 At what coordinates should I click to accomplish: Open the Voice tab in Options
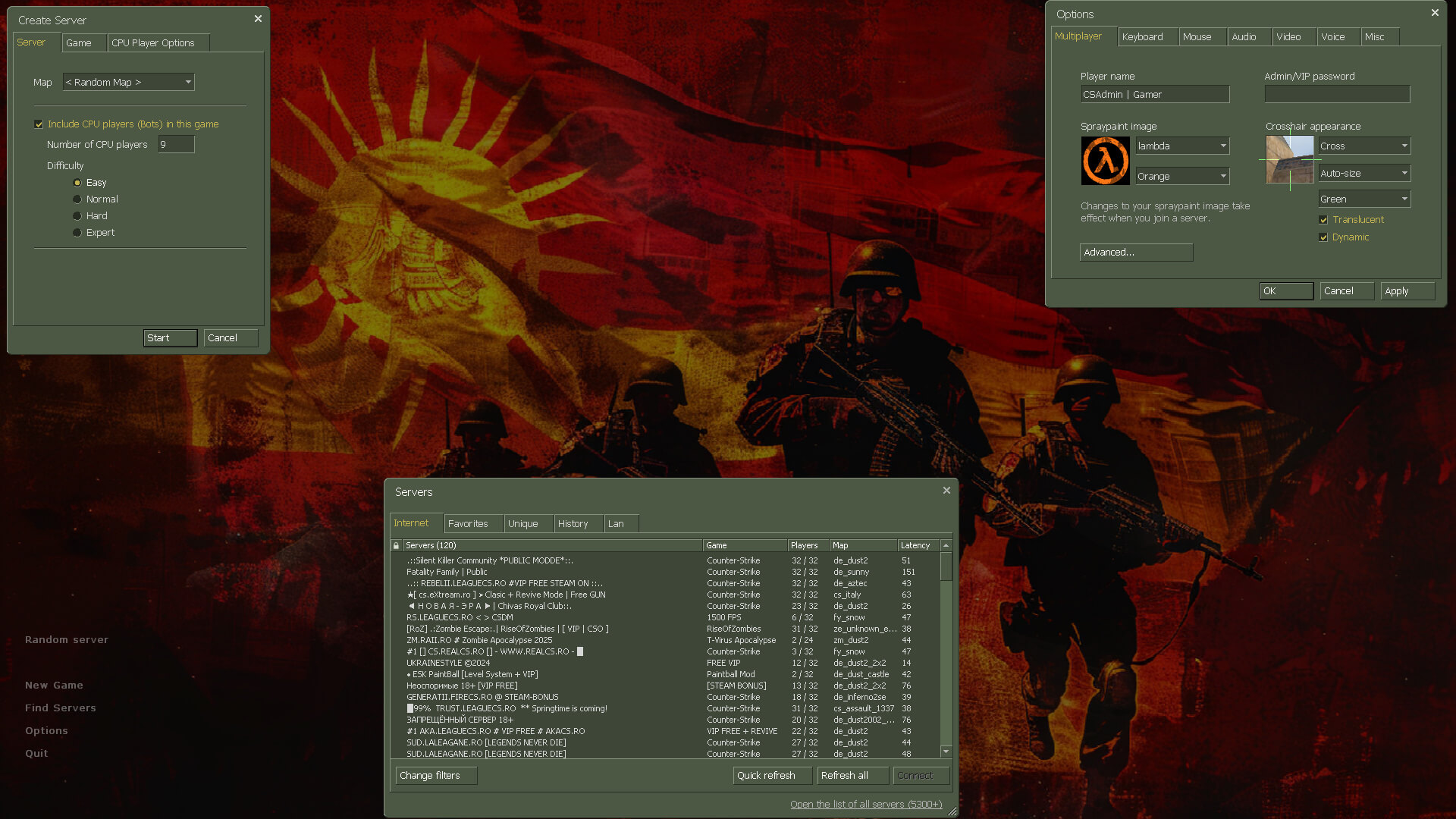pos(1338,37)
